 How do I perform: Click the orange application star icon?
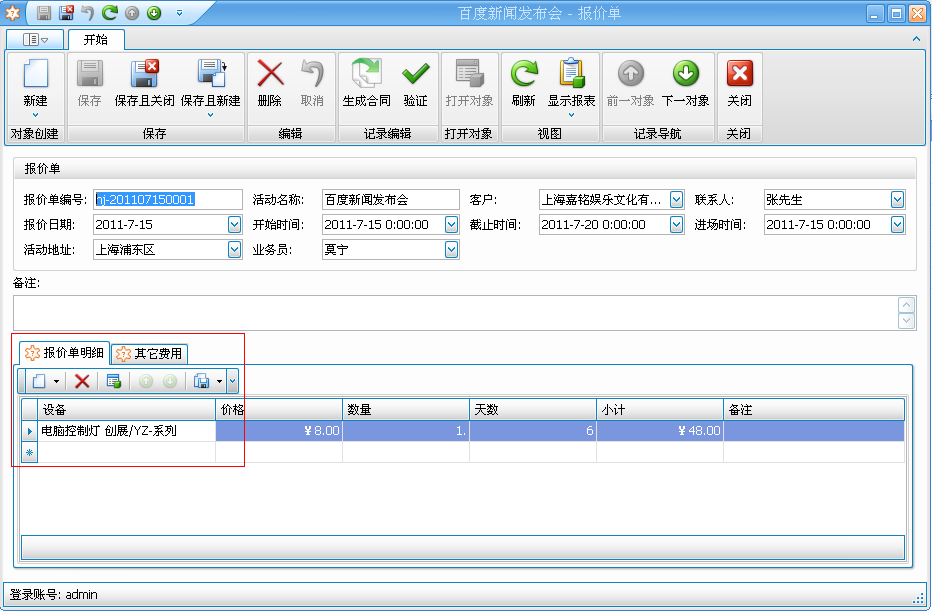click(12, 12)
